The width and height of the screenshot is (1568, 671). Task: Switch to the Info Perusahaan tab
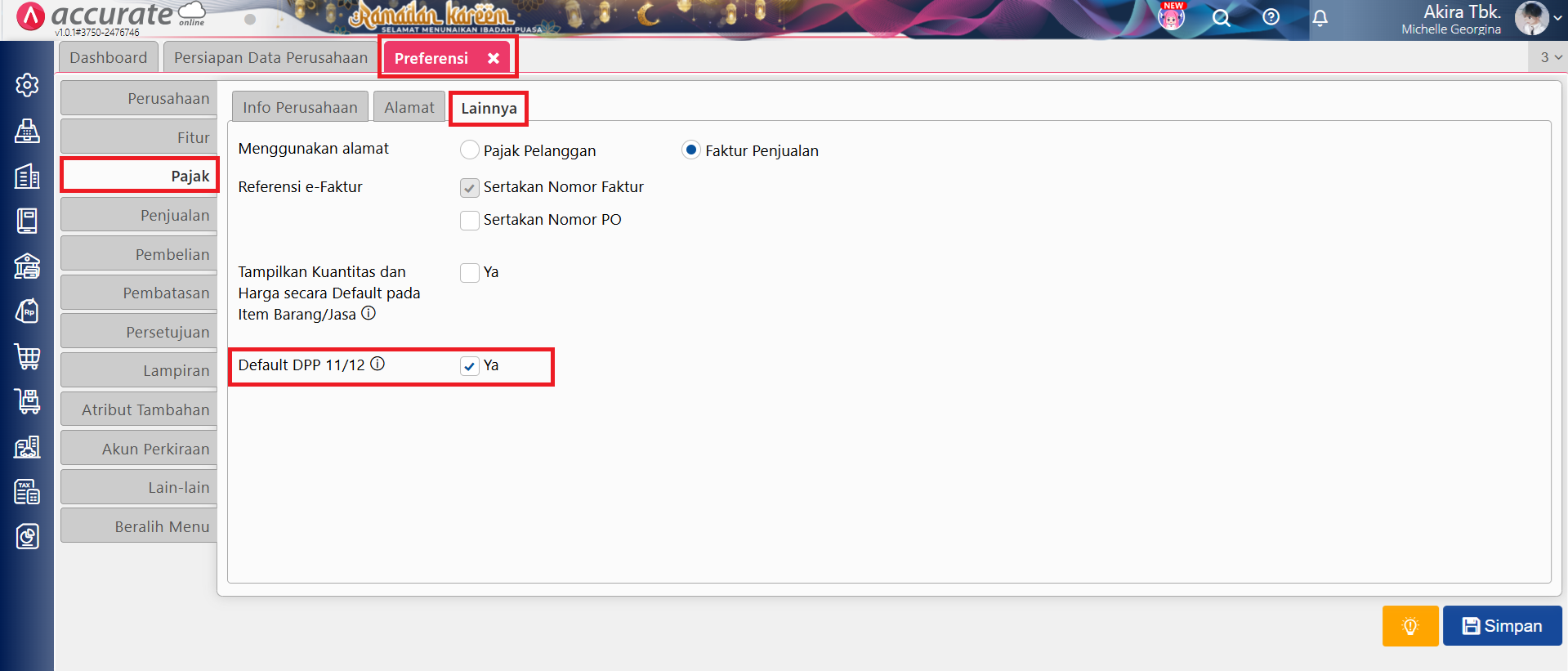pyautogui.click(x=300, y=108)
